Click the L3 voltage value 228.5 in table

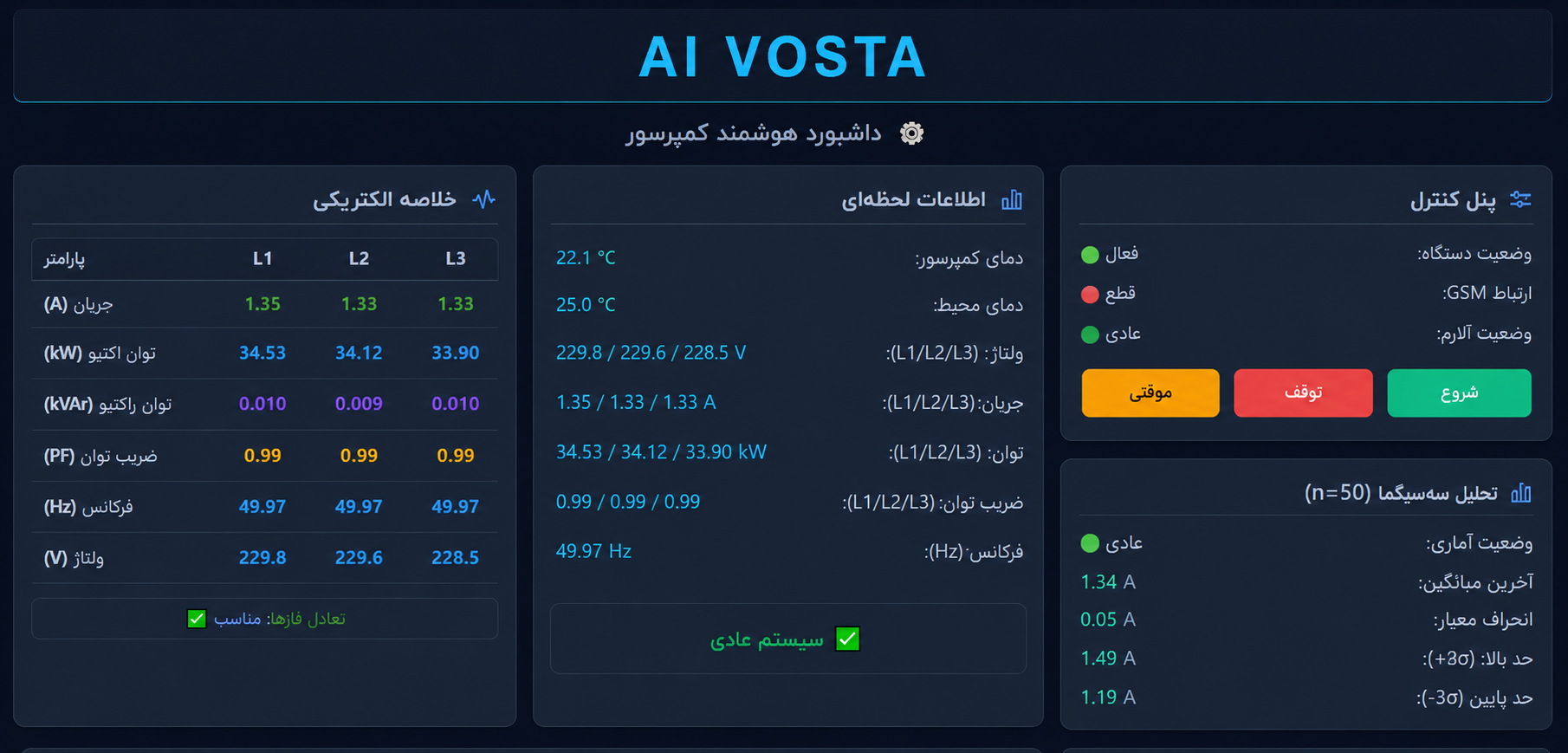[x=455, y=558]
